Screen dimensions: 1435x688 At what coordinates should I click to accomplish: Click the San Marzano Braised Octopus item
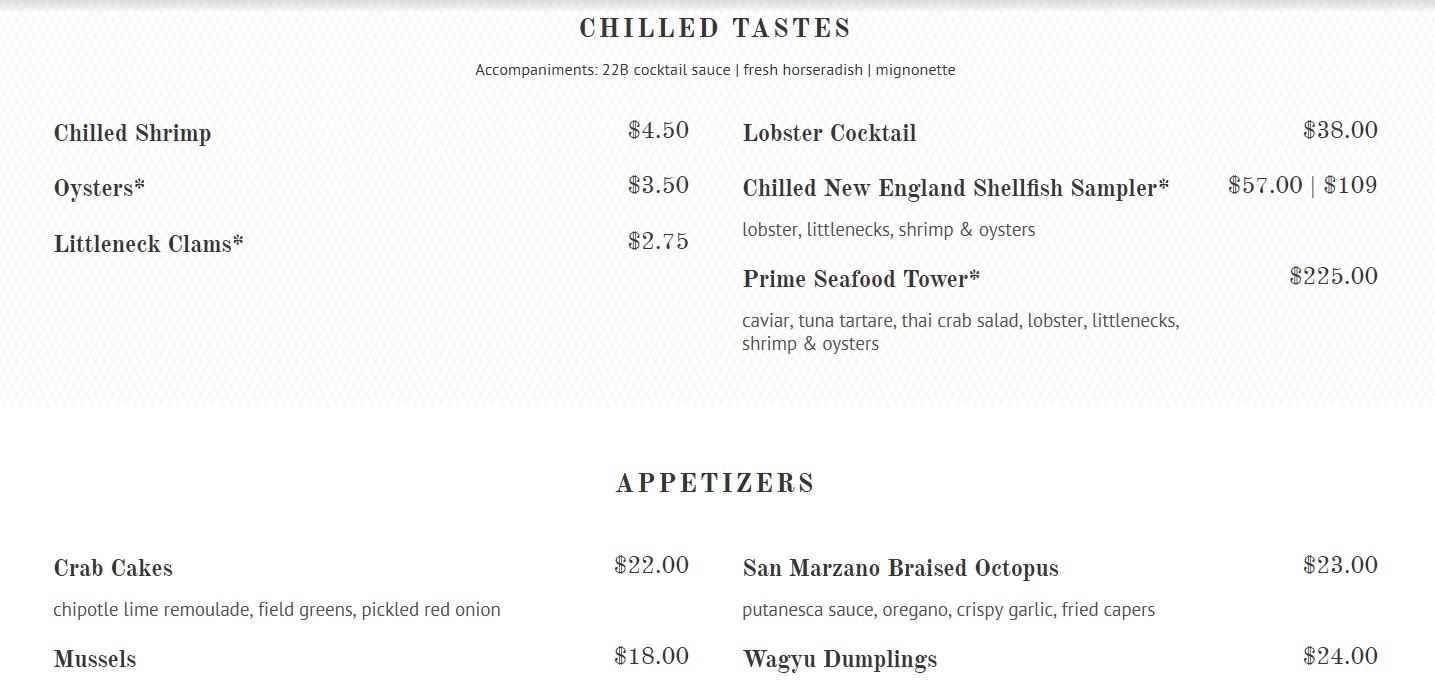coord(900,568)
